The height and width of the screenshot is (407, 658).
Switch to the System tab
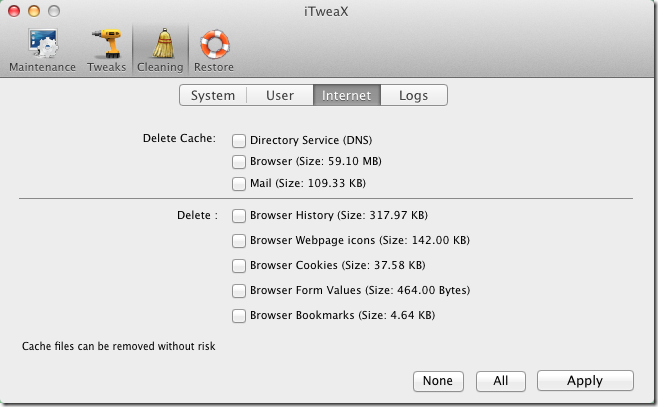coord(213,95)
